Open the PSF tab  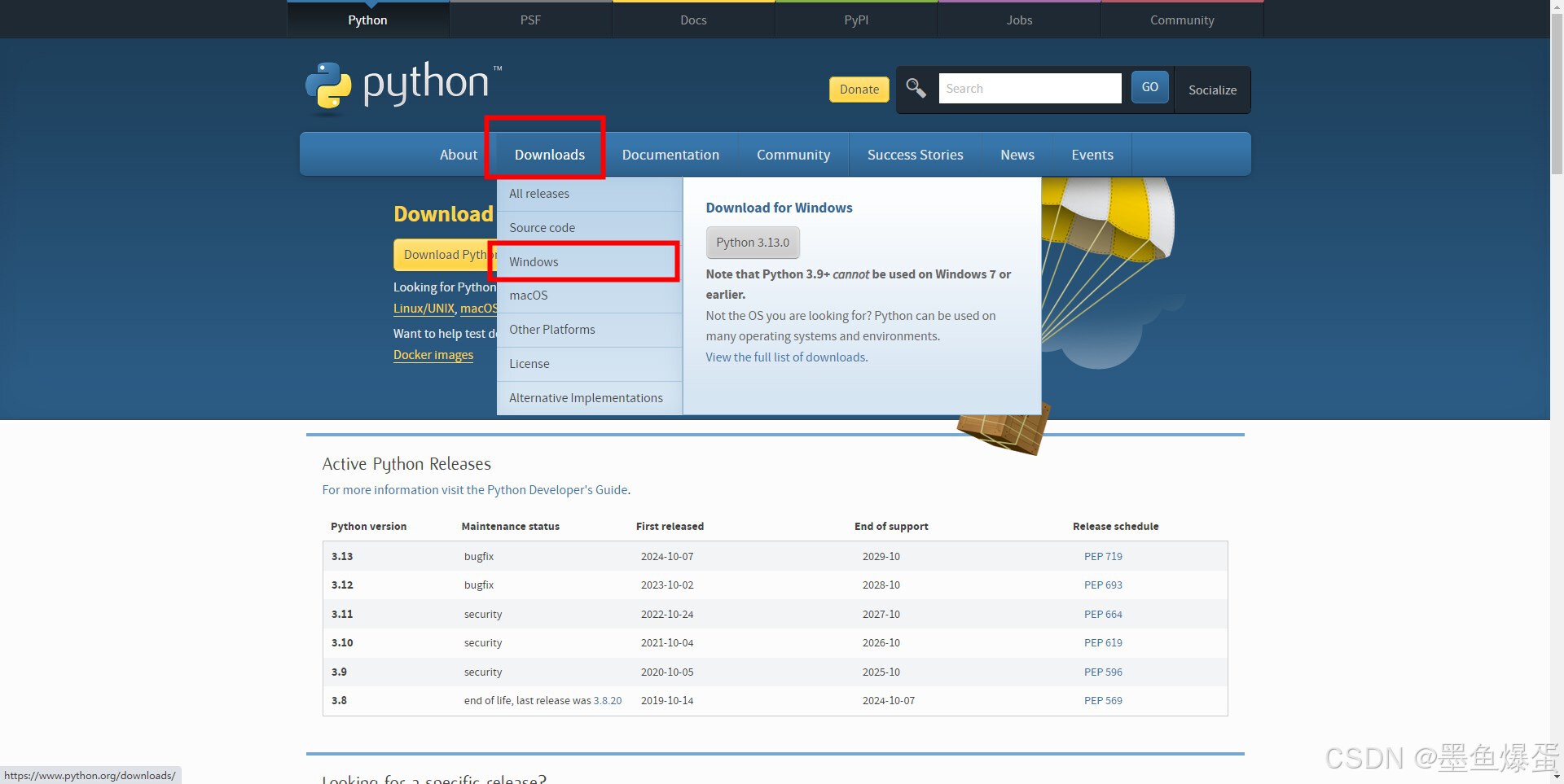530,20
